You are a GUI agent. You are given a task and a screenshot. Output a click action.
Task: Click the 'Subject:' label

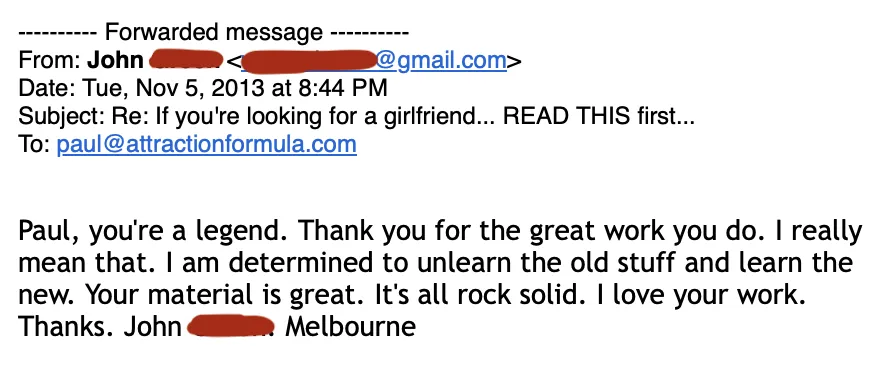(61, 117)
